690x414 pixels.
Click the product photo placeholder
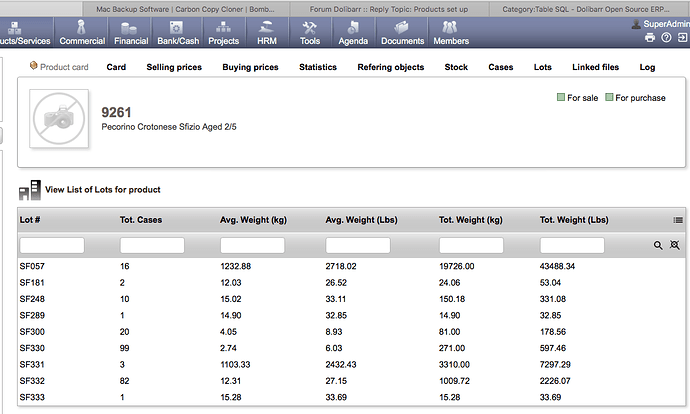coord(59,118)
